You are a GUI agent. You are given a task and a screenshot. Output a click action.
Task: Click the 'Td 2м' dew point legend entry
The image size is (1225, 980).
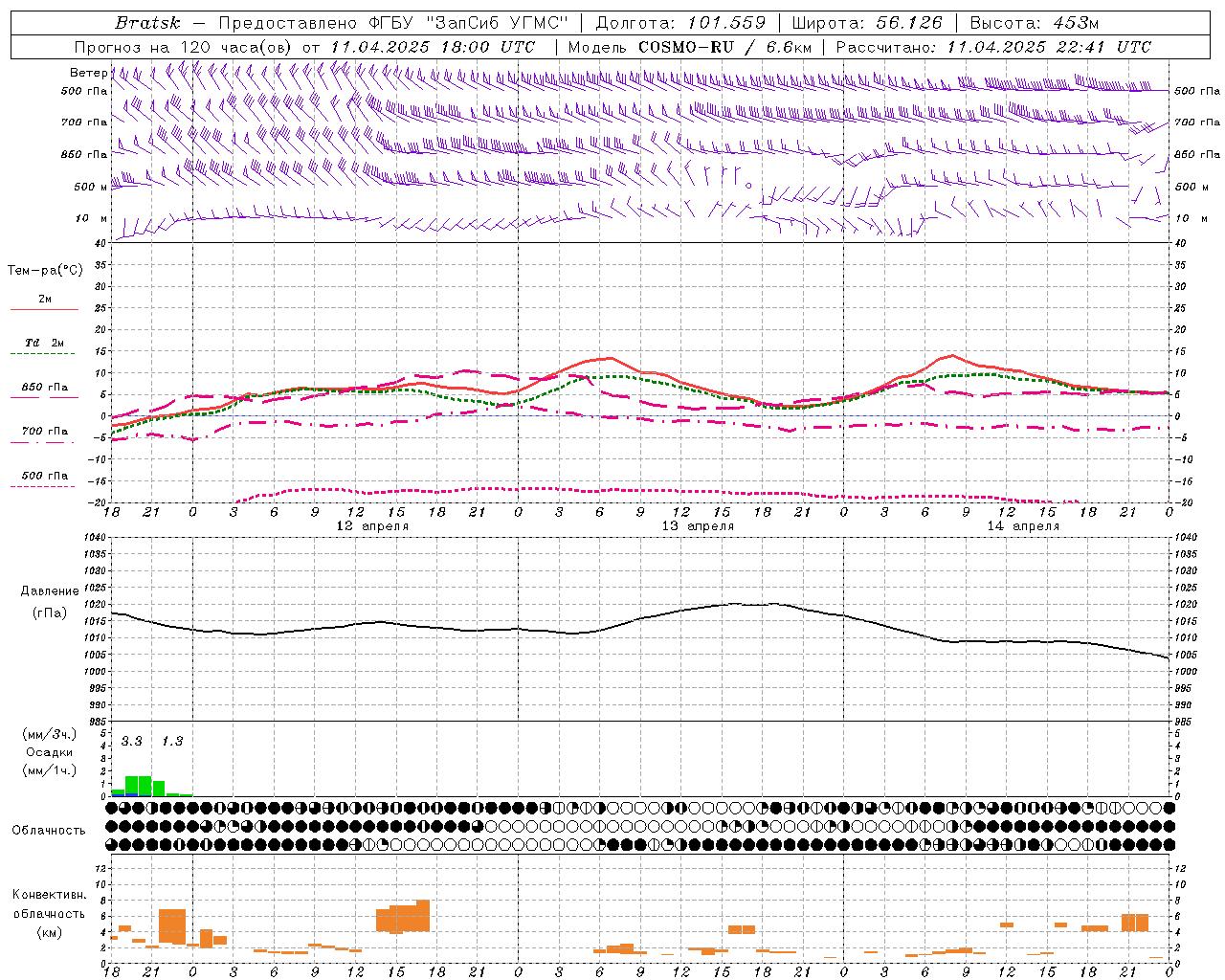pyautogui.click(x=44, y=343)
